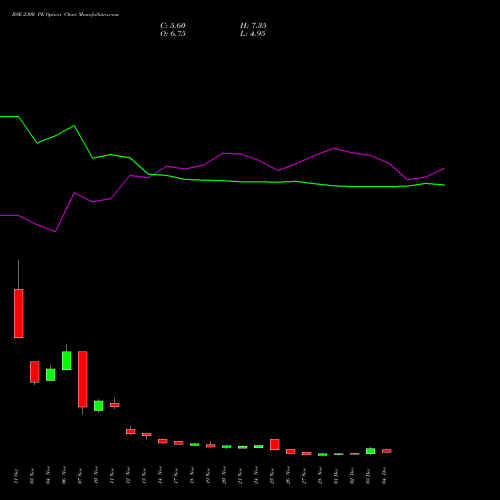Select the close value 'C: 5.60'

pos(173,26)
